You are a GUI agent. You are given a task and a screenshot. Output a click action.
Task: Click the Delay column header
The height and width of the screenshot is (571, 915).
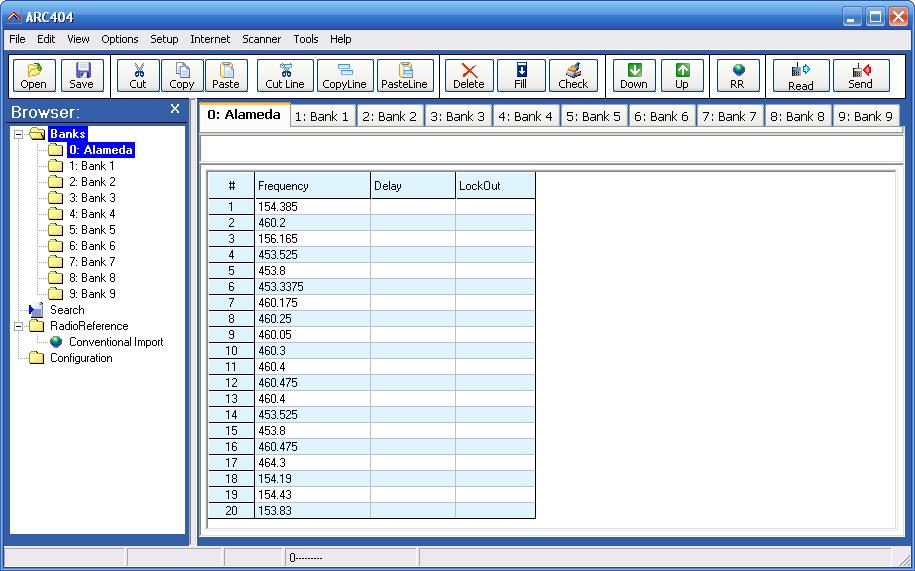[x=413, y=186]
